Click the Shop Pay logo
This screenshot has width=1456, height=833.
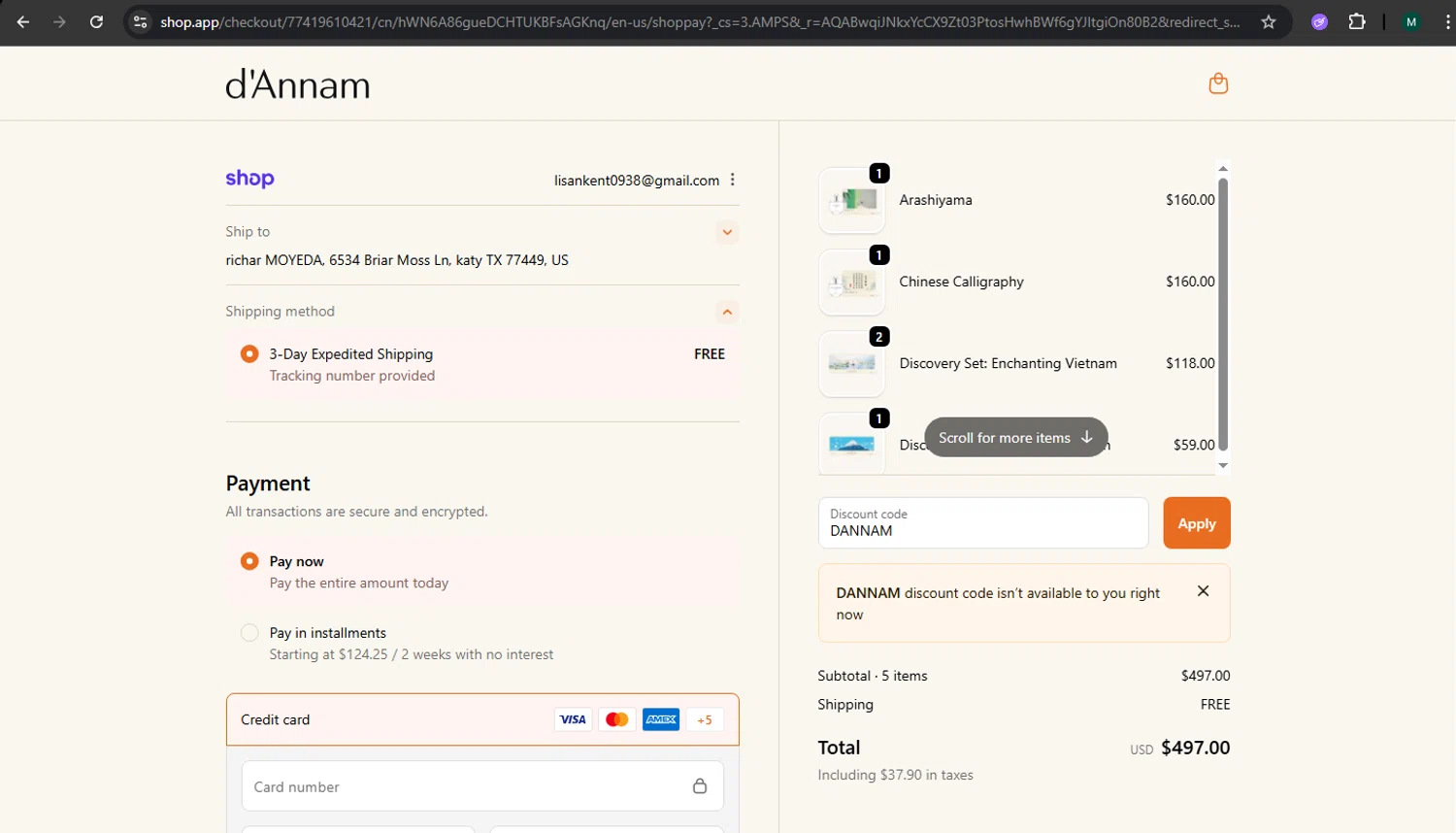click(249, 179)
